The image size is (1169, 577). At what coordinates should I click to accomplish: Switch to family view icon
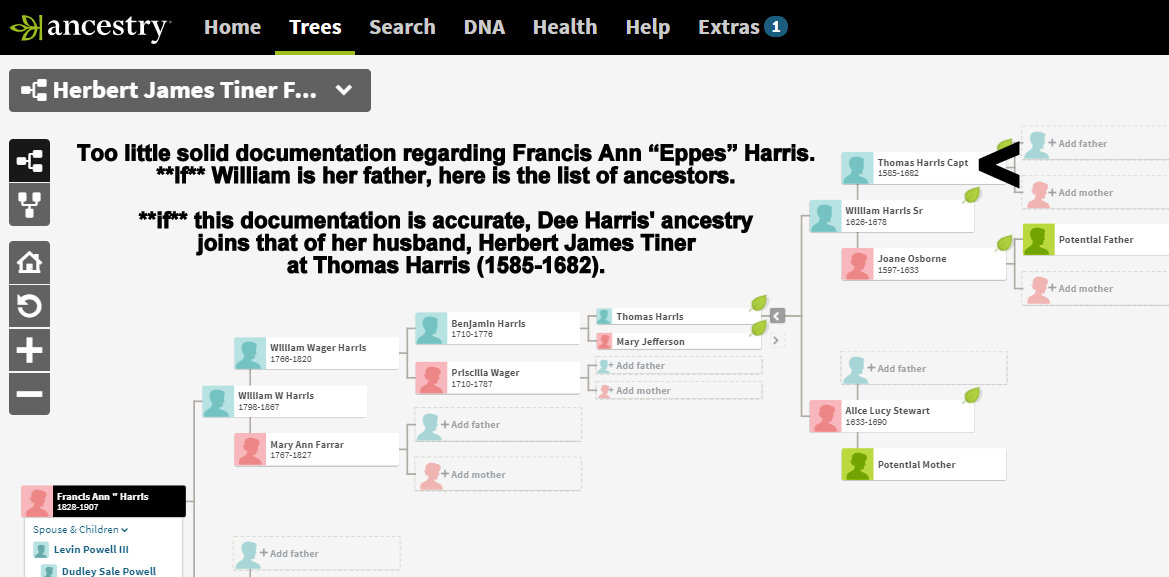click(30, 205)
